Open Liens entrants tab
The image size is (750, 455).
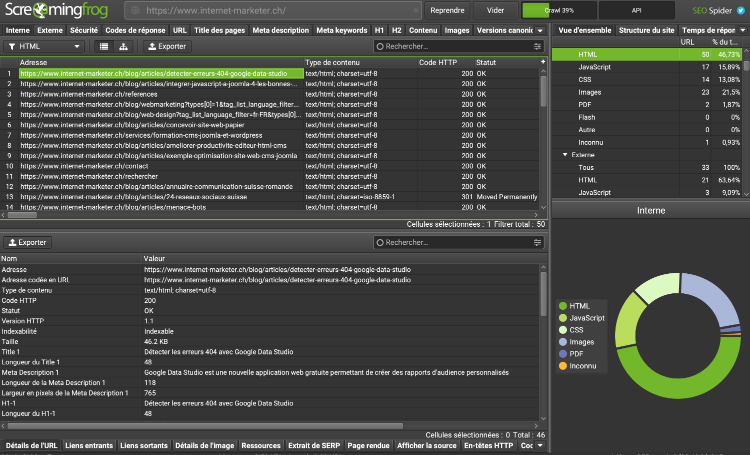[89, 445]
